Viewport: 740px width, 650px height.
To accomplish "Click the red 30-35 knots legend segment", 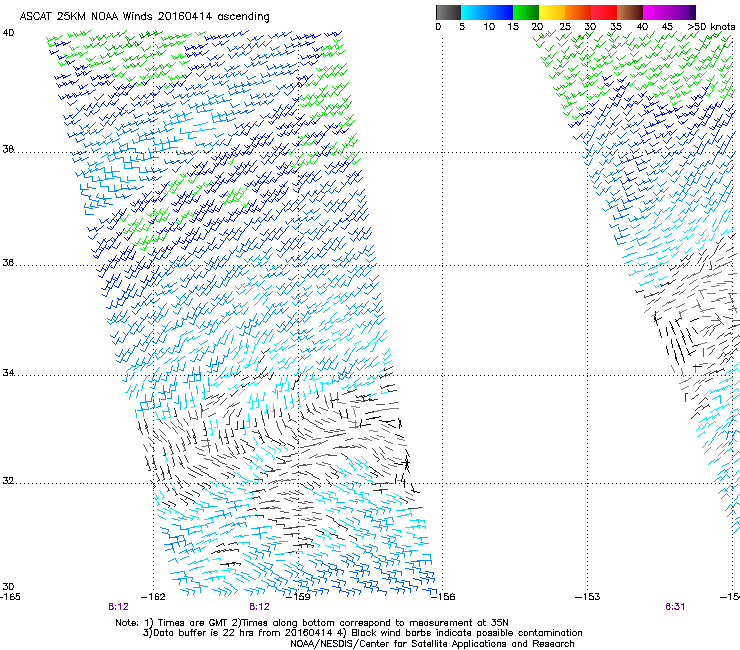I will [604, 12].
